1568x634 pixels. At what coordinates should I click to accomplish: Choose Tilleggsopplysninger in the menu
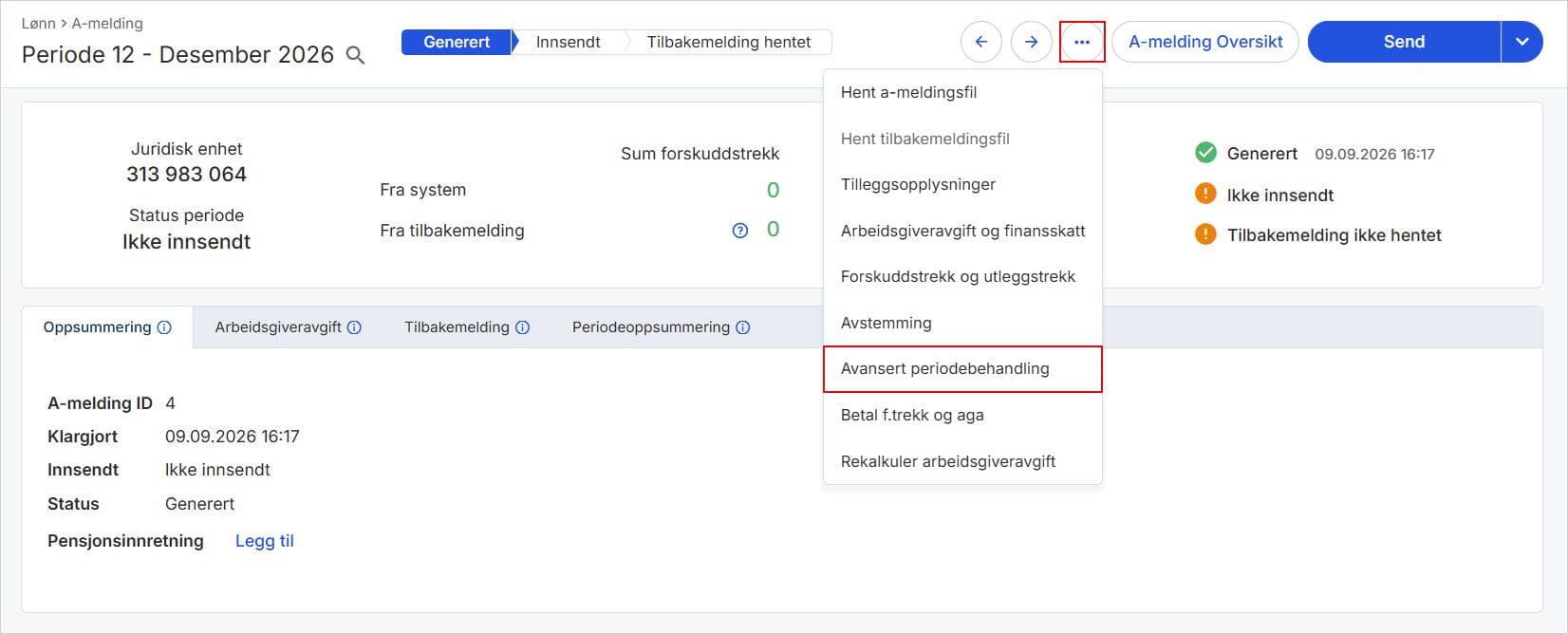point(962,184)
